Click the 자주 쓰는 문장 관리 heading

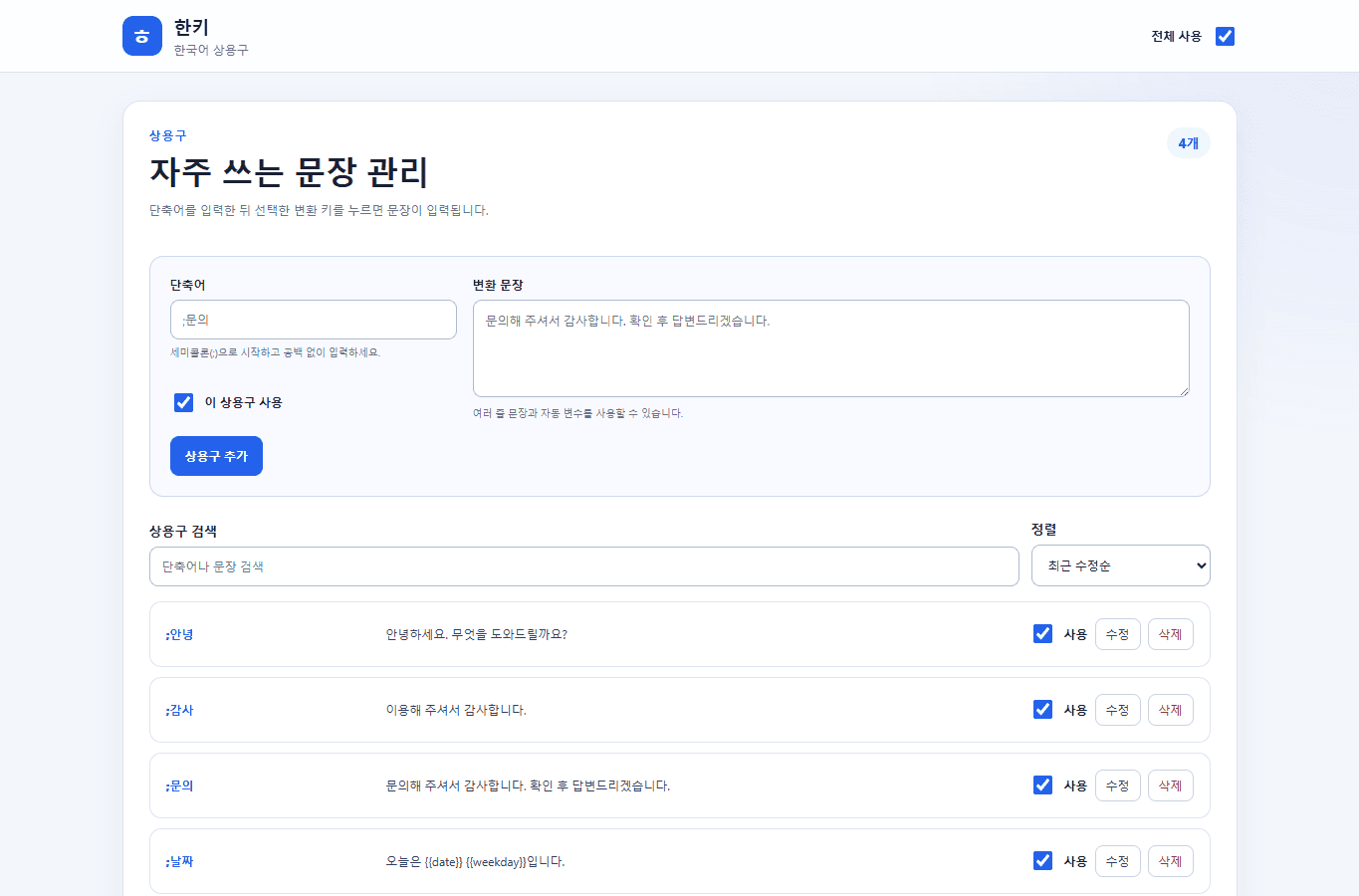tap(289, 172)
